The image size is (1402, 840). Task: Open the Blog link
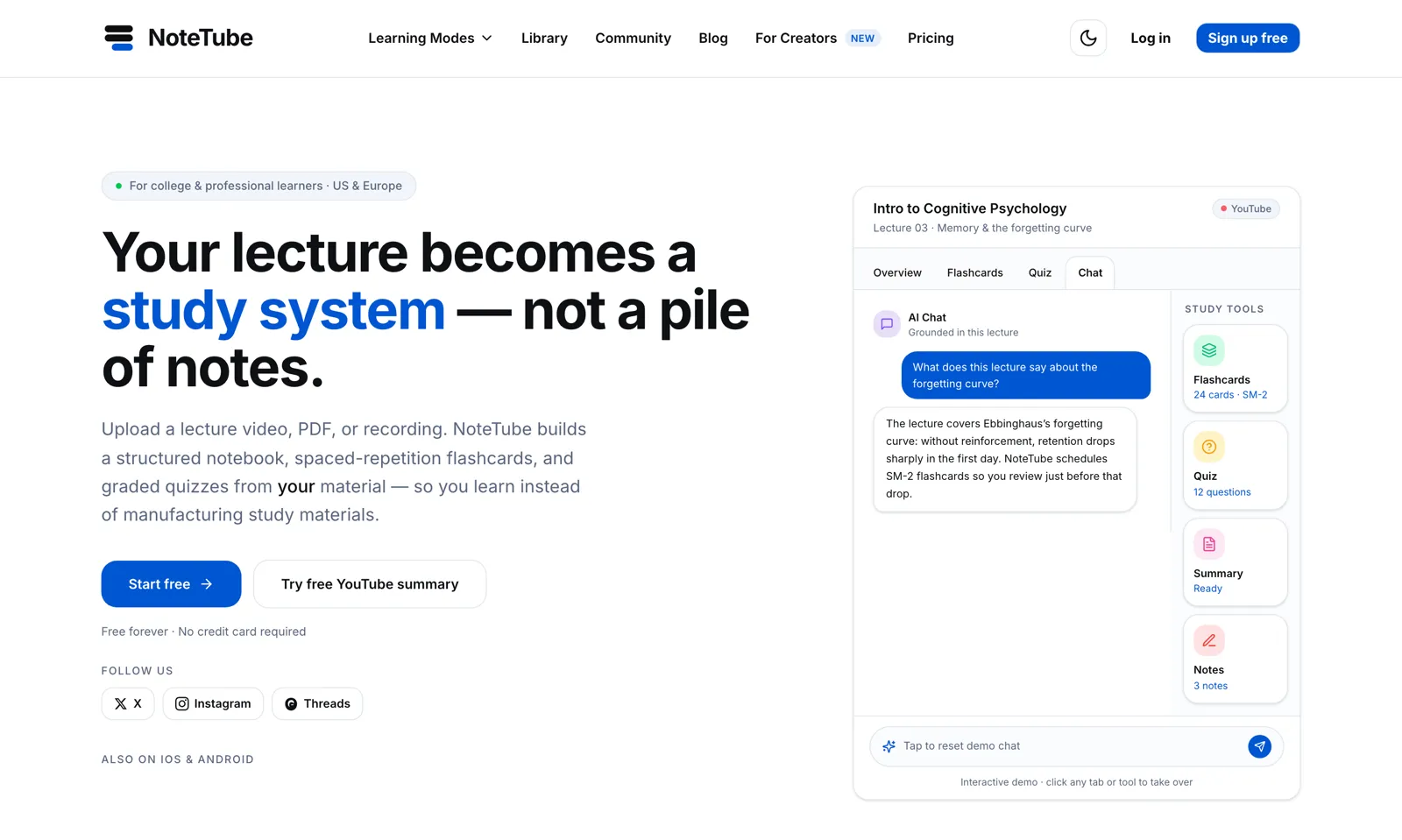(x=713, y=38)
